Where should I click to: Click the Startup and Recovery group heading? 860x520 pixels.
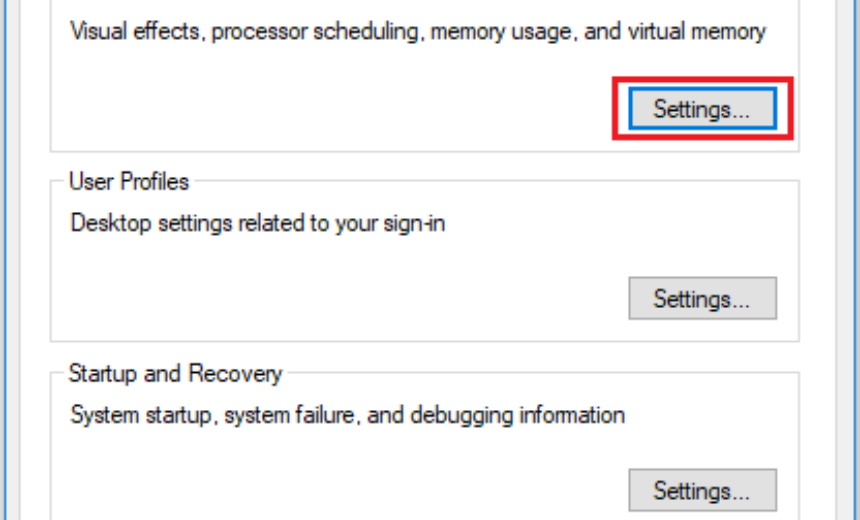point(175,374)
